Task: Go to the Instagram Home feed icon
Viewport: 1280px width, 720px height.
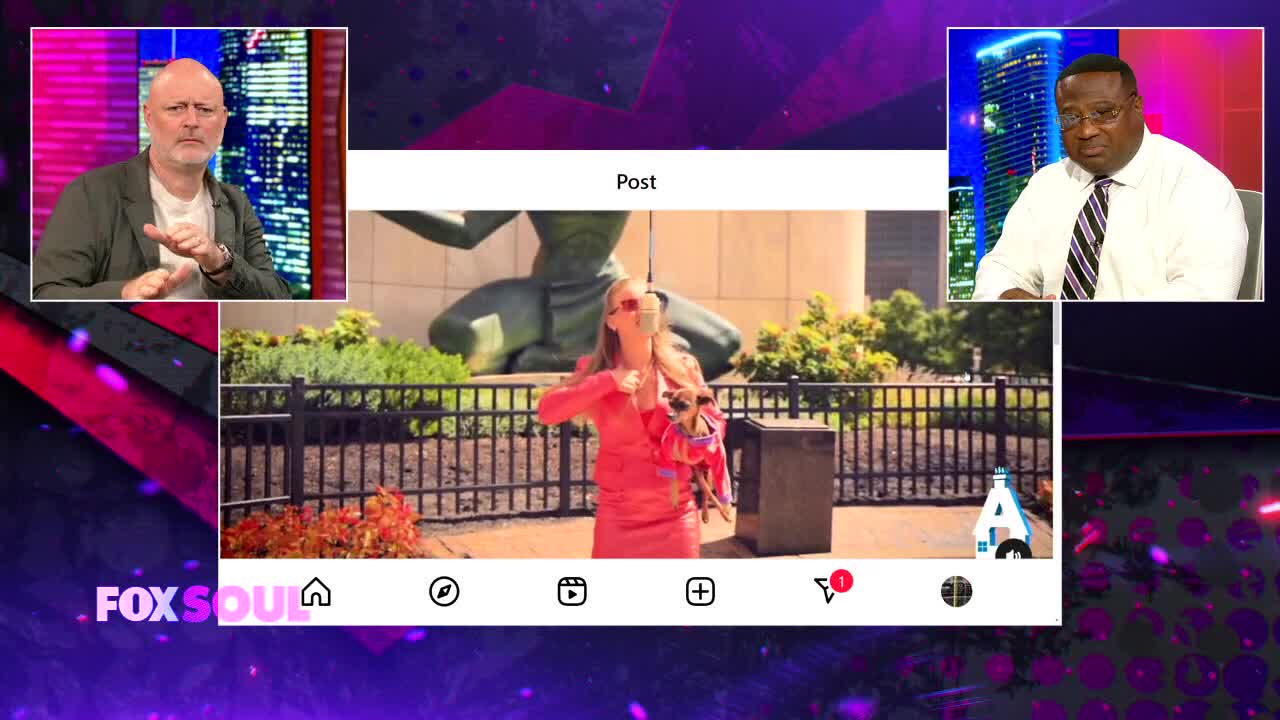Action: click(x=316, y=592)
